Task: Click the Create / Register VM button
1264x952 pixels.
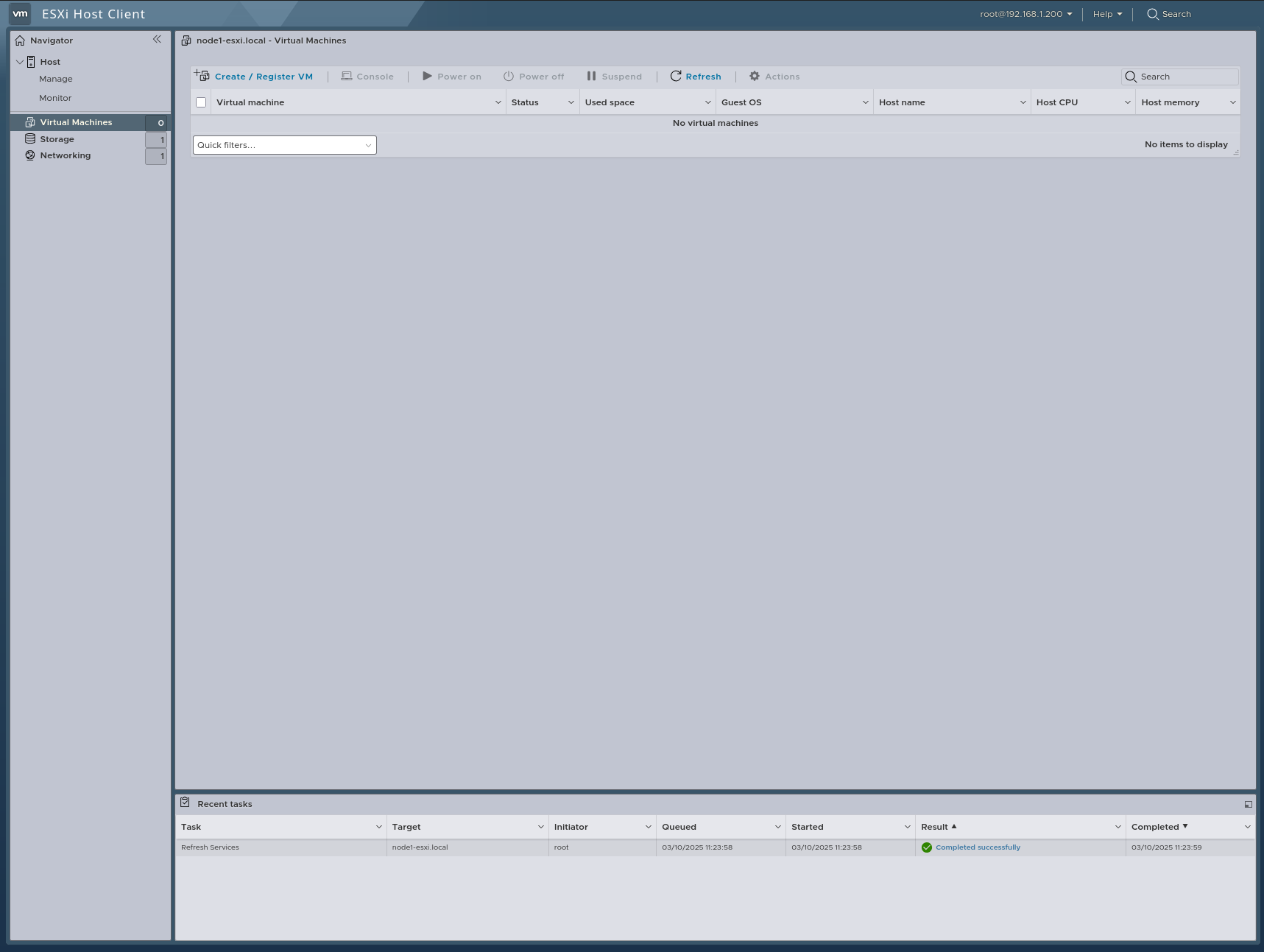Action: [263, 76]
